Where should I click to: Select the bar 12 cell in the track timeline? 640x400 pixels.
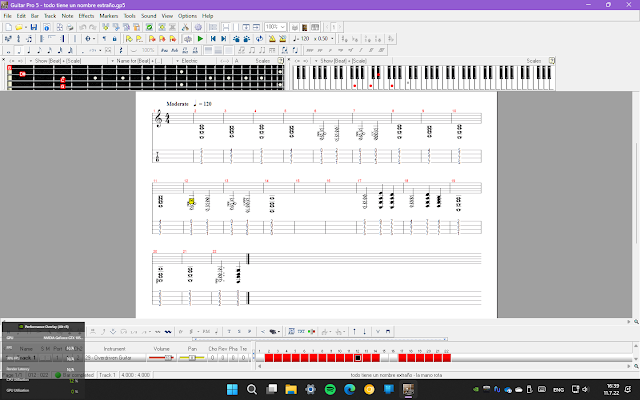tap(358, 358)
